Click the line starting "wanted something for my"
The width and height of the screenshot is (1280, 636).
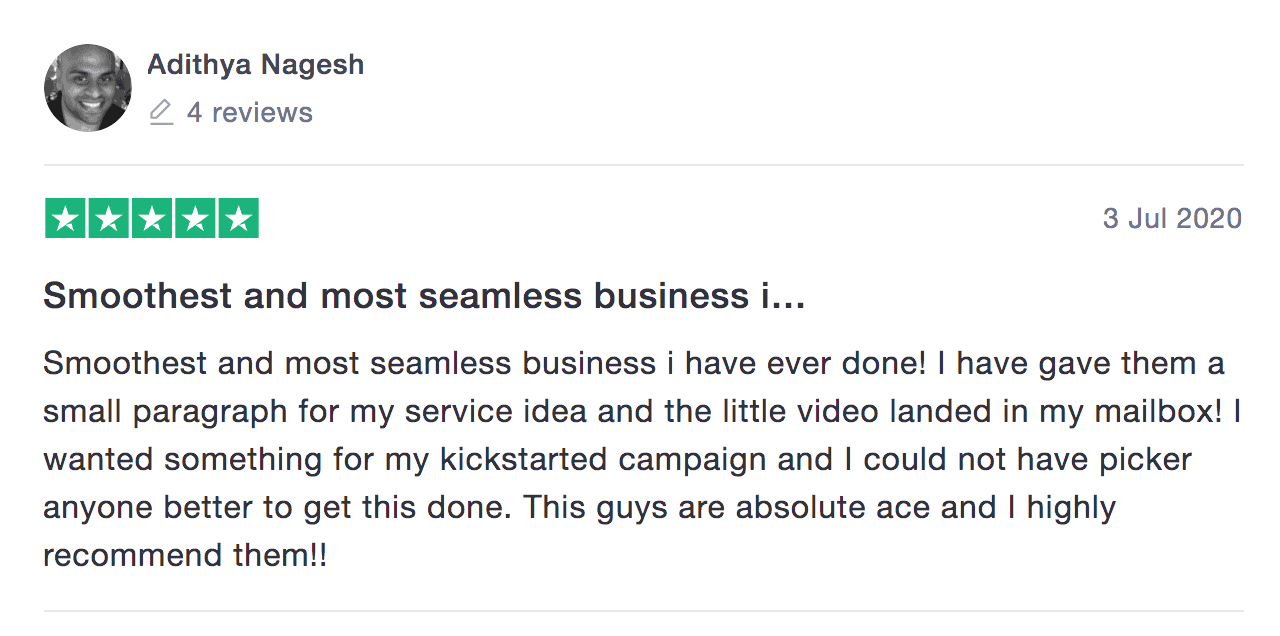click(617, 460)
